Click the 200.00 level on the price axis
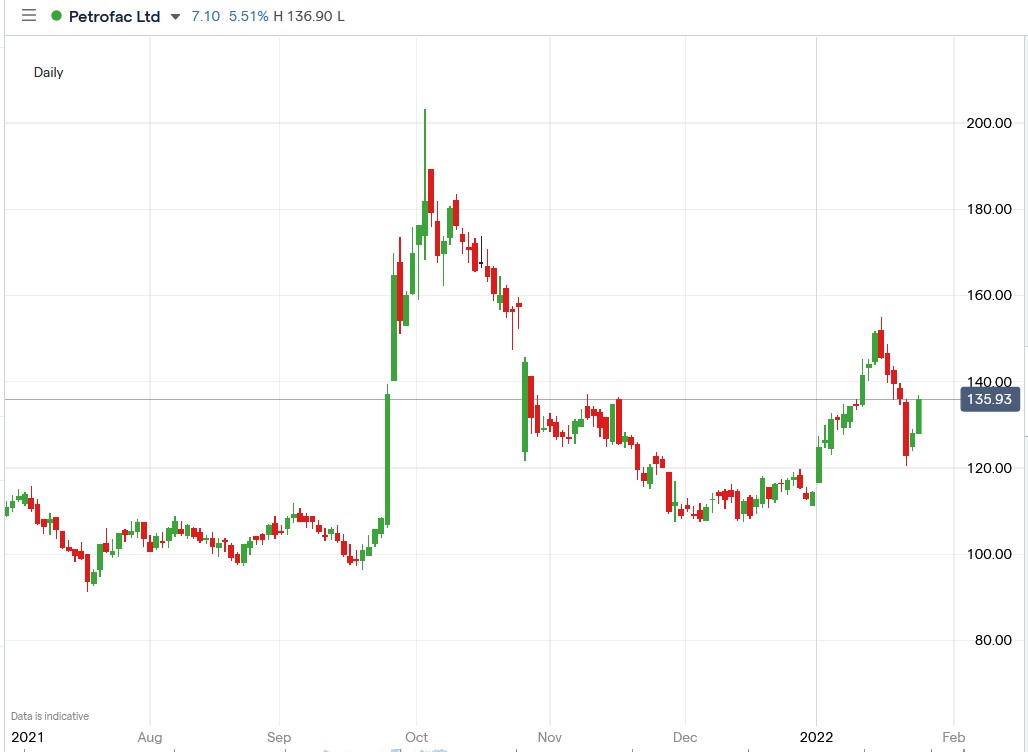The image size is (1028, 752). click(988, 123)
